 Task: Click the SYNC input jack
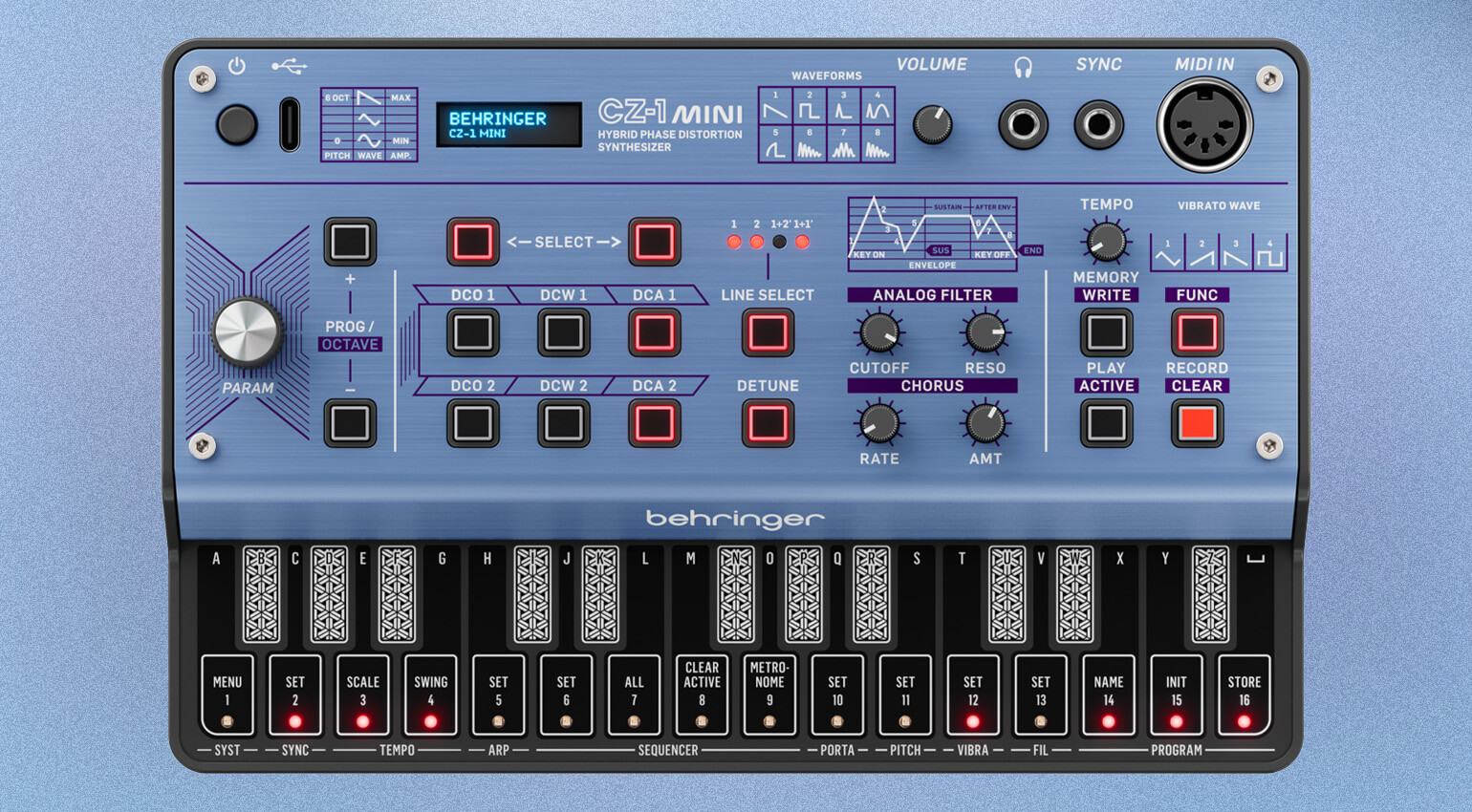pos(1098,124)
